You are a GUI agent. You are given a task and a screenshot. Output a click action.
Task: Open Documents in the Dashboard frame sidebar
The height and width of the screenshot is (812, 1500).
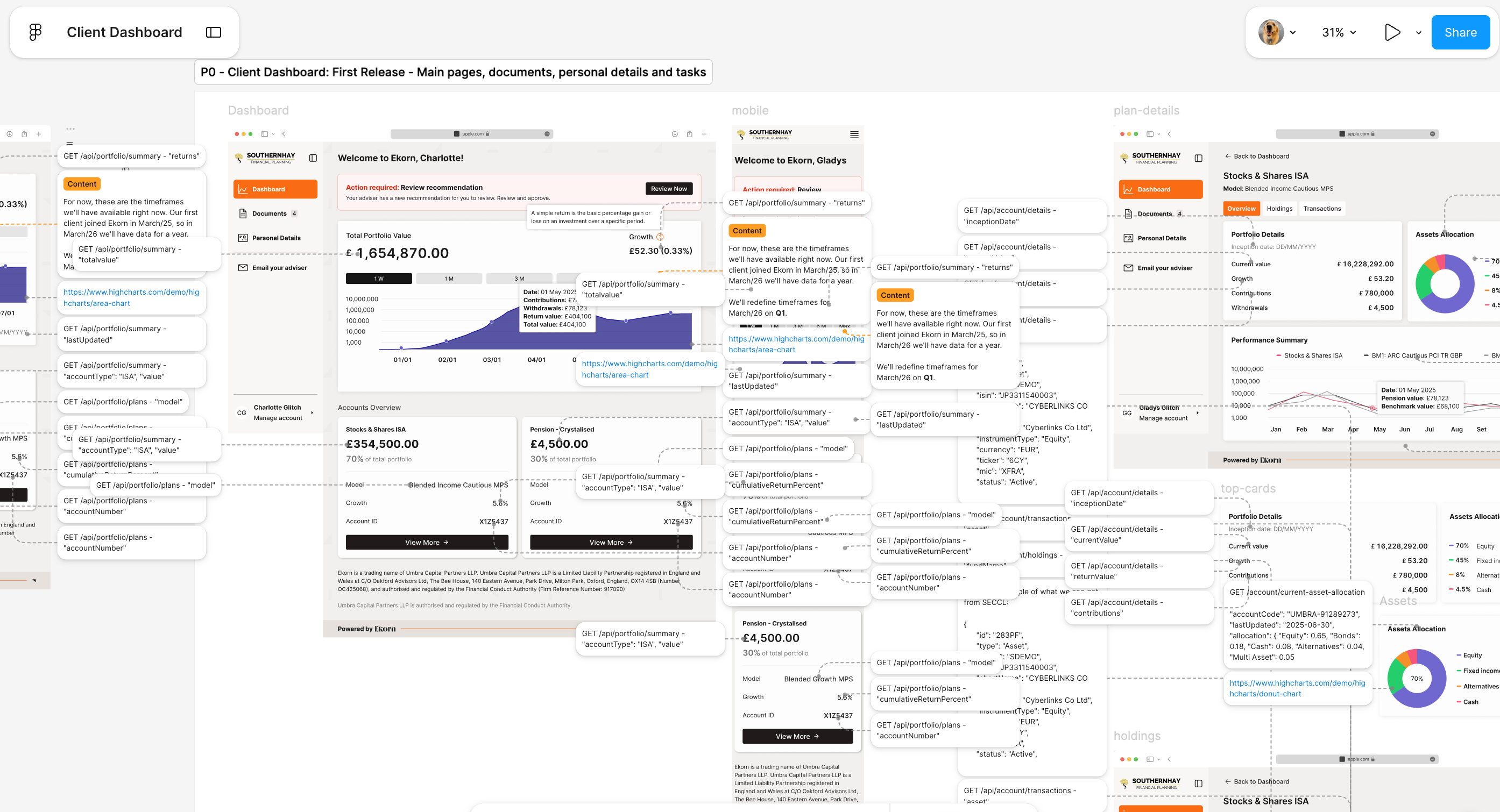coord(268,213)
